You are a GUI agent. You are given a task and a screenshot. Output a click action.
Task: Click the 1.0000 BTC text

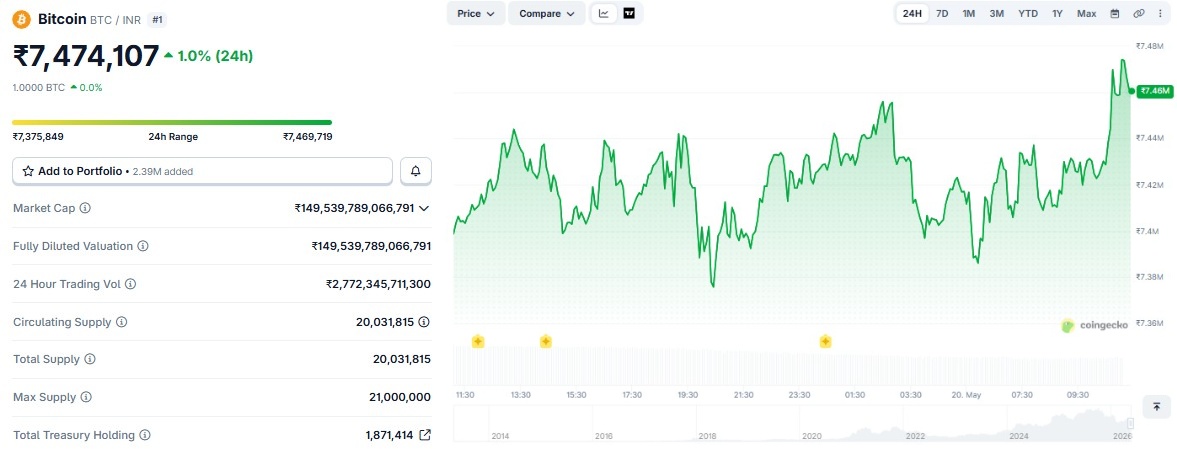(39, 88)
